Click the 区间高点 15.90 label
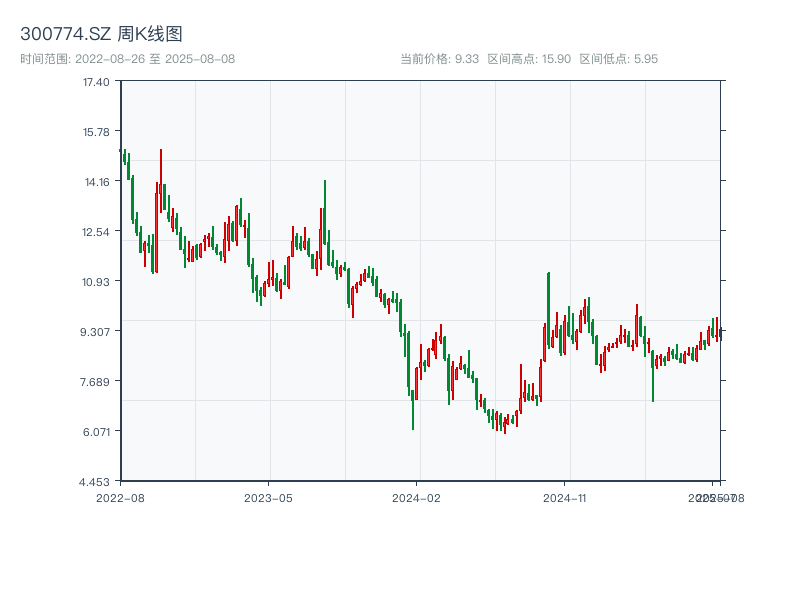Image resolution: width=800 pixels, height=600 pixels. click(529, 59)
